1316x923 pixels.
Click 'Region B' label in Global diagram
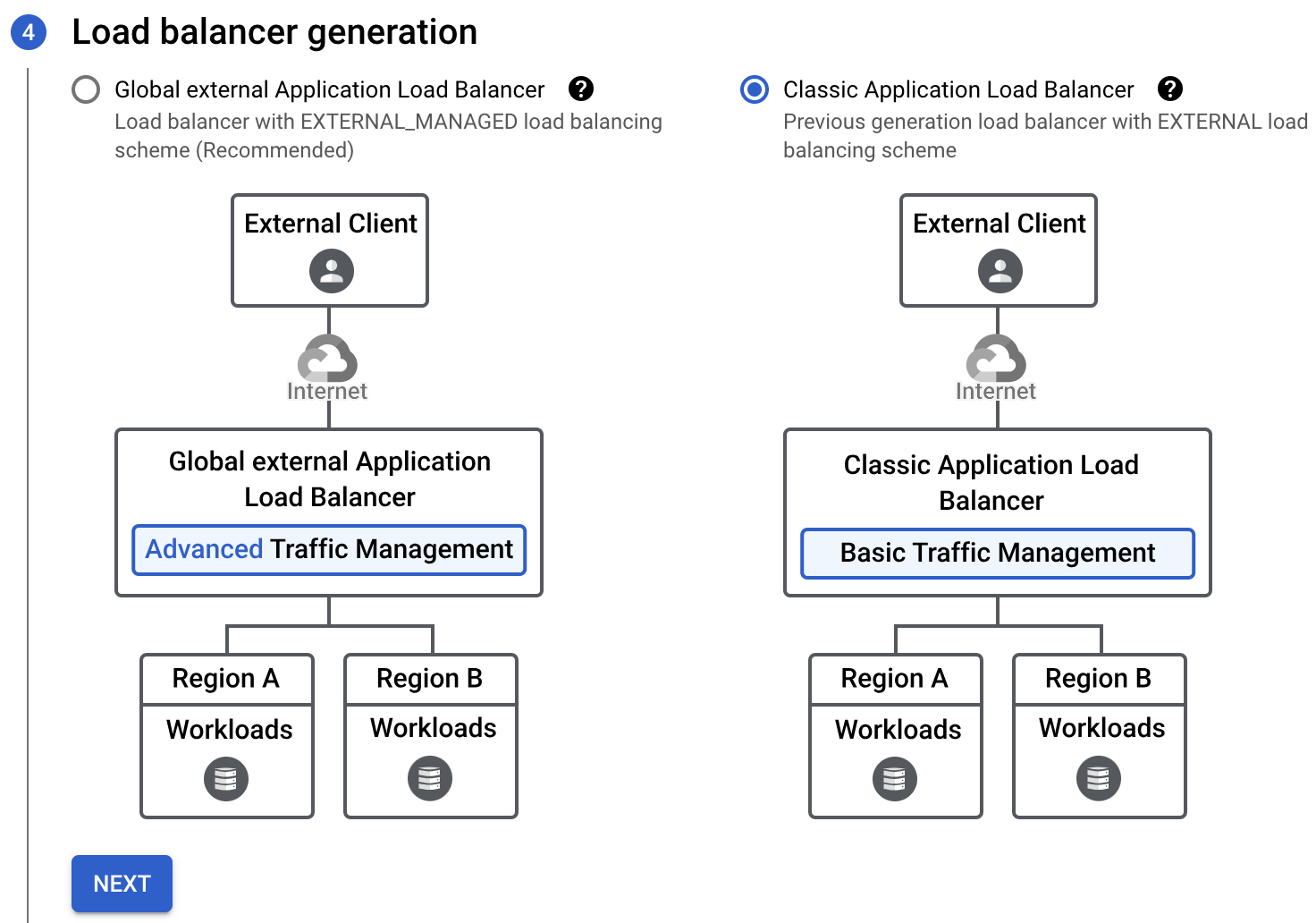coord(430,679)
